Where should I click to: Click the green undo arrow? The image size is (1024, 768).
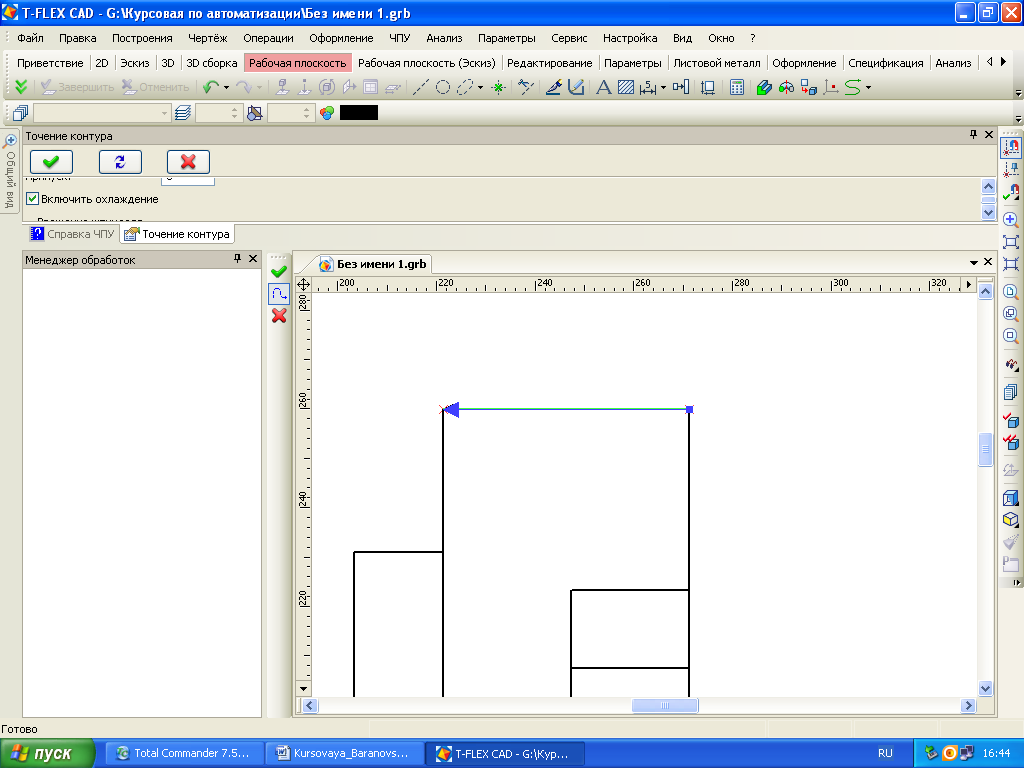210,87
